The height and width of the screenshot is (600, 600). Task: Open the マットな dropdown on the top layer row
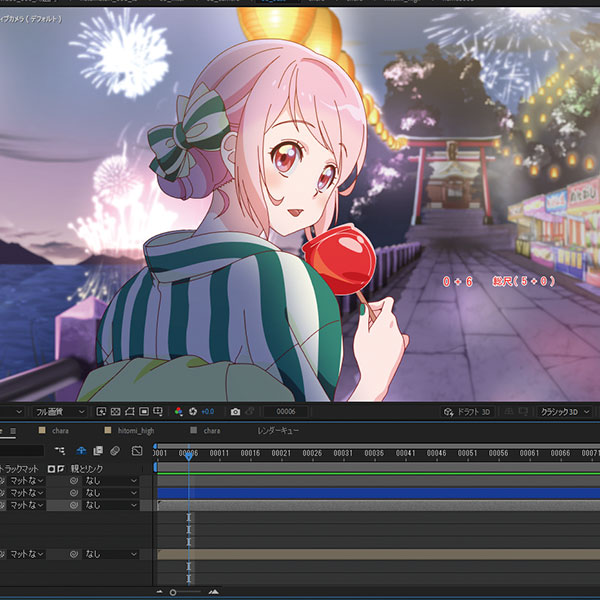tap(27, 481)
